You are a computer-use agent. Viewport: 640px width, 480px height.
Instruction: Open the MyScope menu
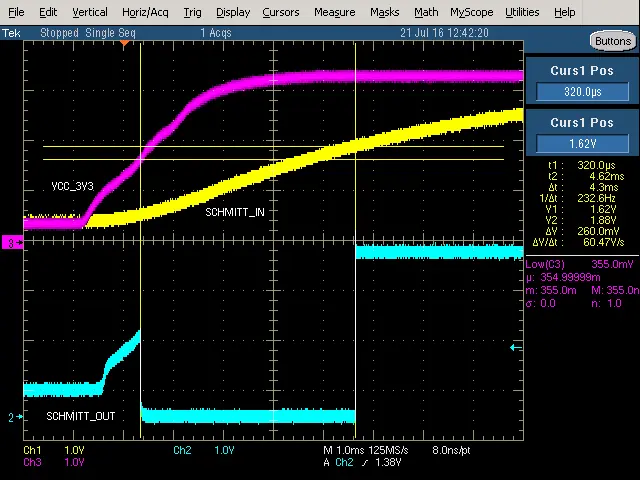[471, 12]
